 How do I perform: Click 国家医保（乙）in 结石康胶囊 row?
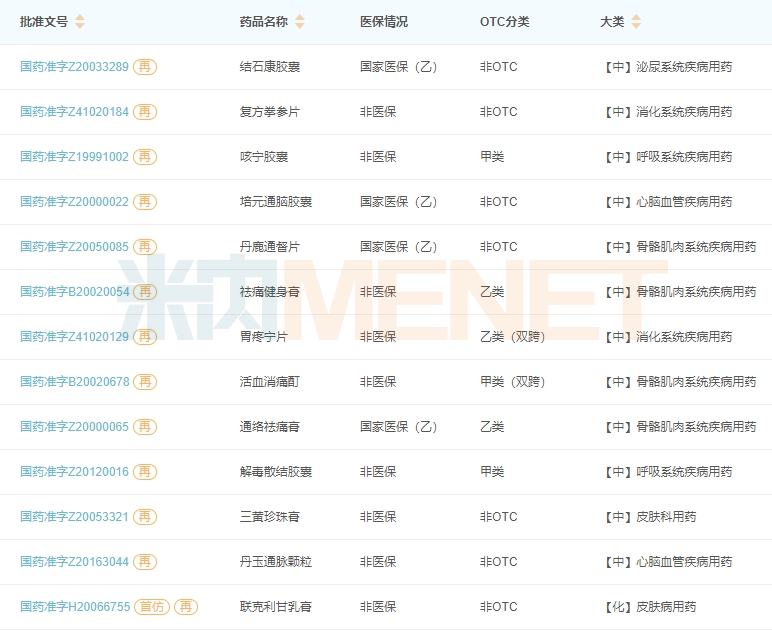(399, 66)
